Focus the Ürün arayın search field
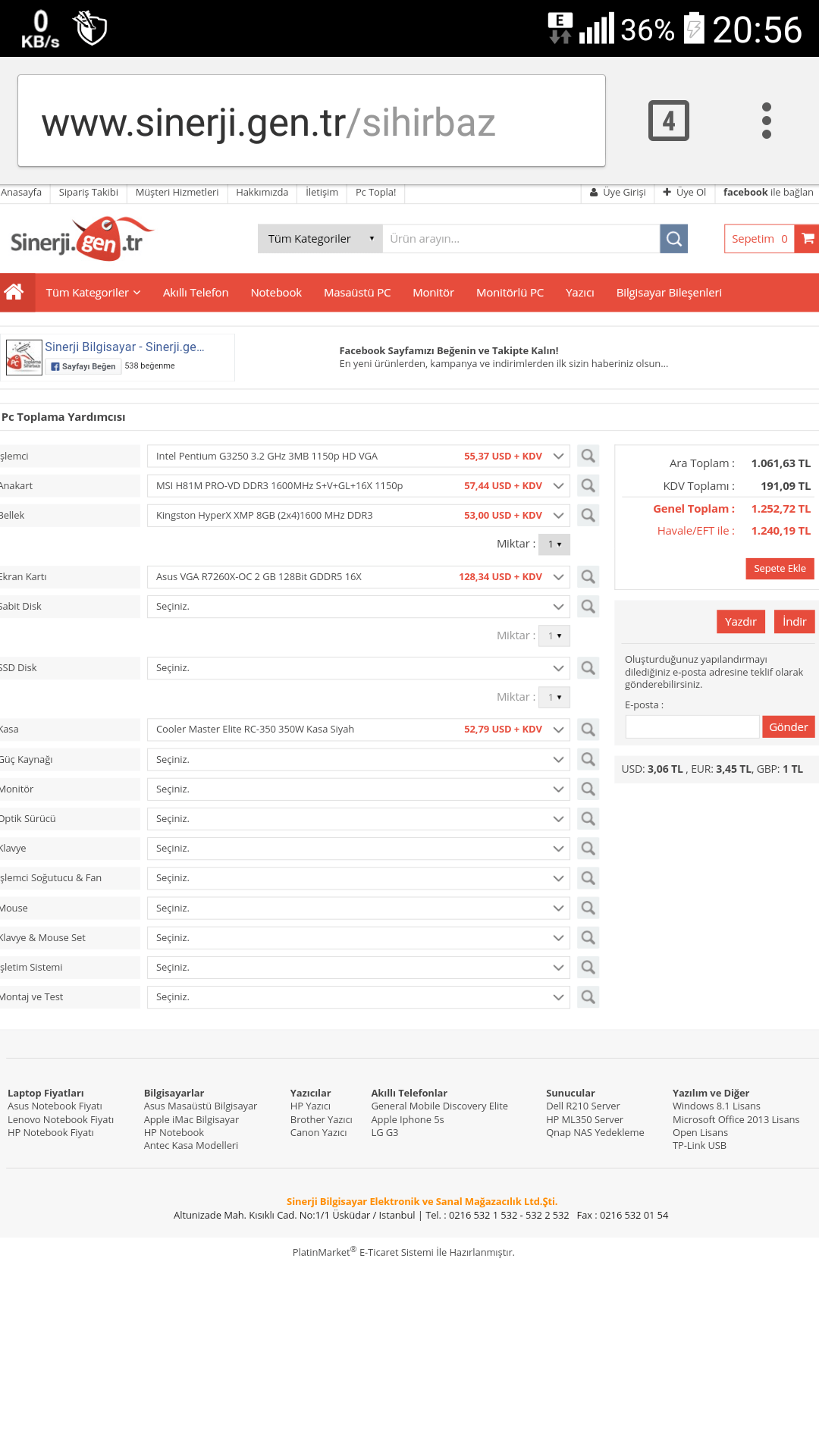This screenshot has height=1456, width=819. coord(521,239)
